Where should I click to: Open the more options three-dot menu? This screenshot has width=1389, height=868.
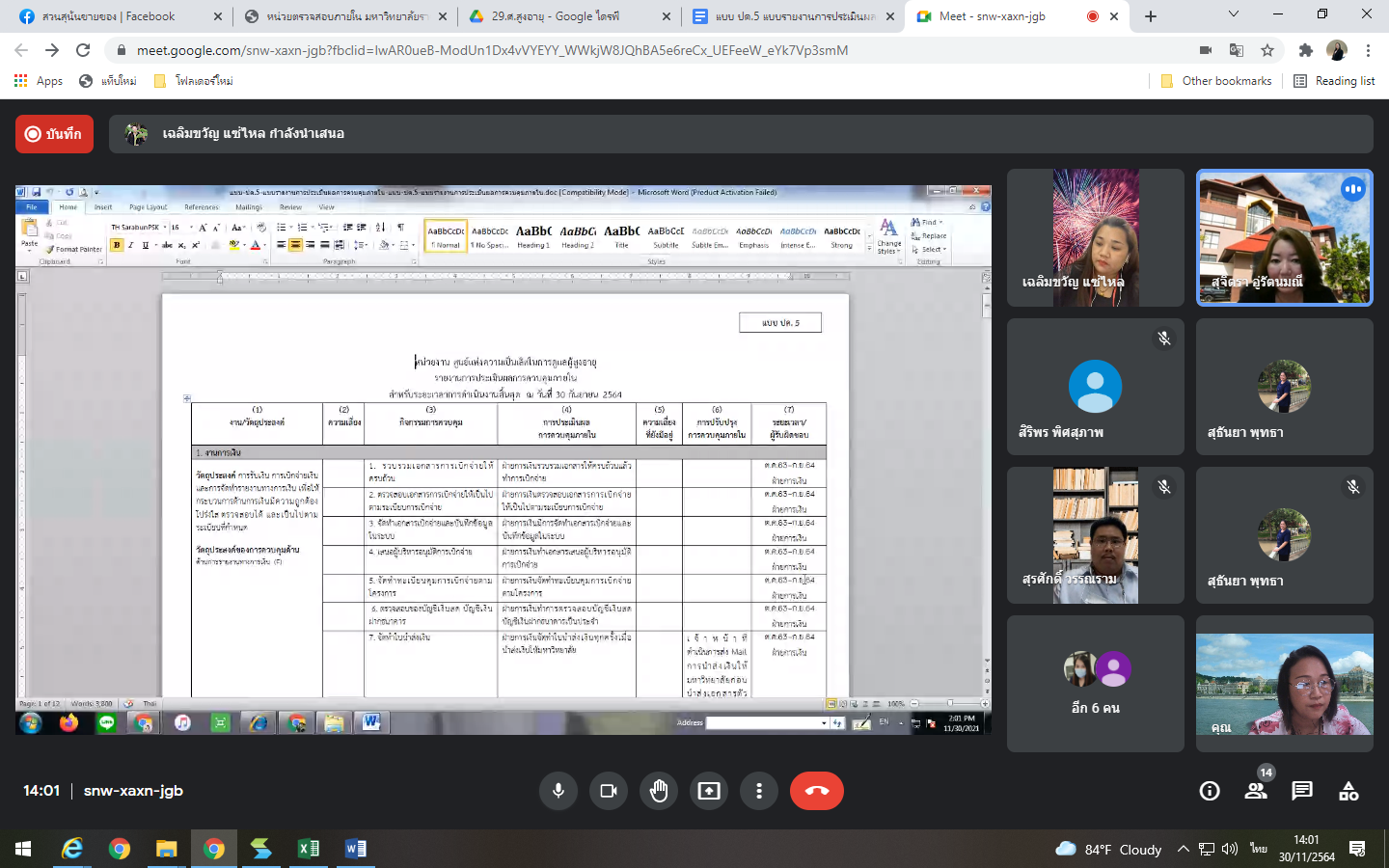coord(759,791)
